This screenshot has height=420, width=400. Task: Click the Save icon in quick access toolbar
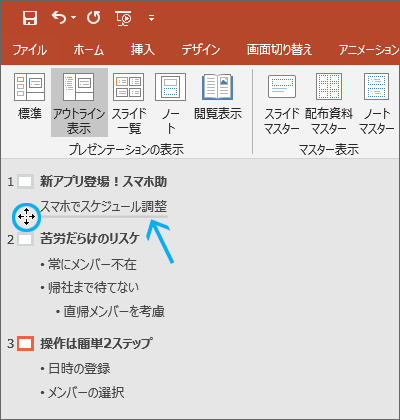point(30,17)
